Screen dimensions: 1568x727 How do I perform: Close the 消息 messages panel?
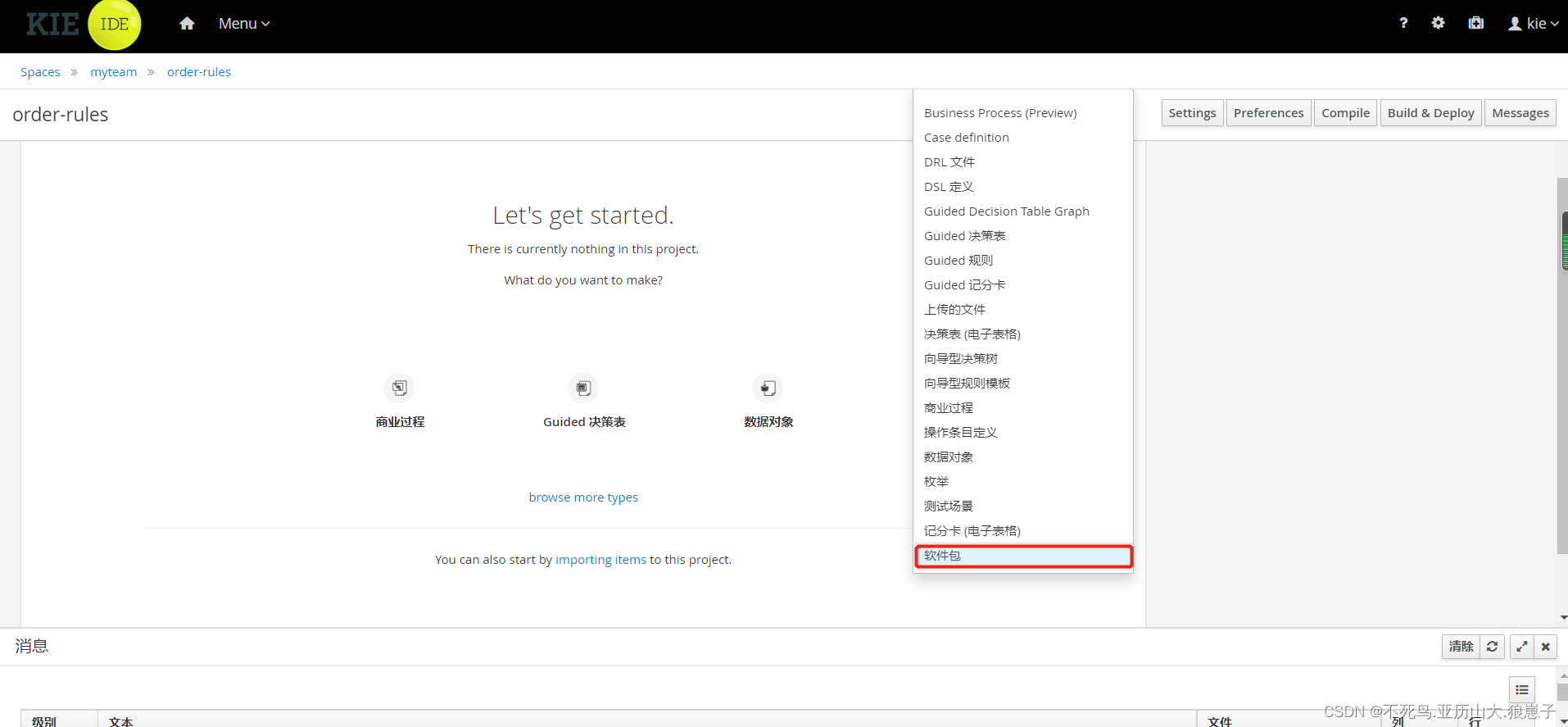pos(1546,647)
